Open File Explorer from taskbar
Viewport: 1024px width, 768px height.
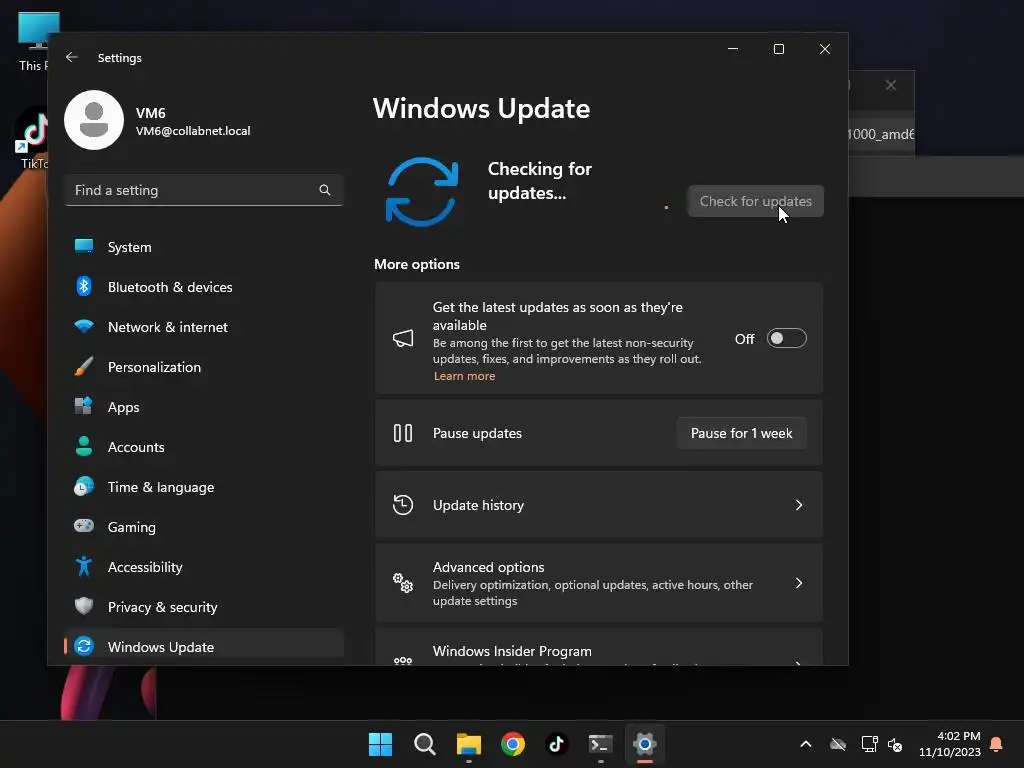coord(469,744)
